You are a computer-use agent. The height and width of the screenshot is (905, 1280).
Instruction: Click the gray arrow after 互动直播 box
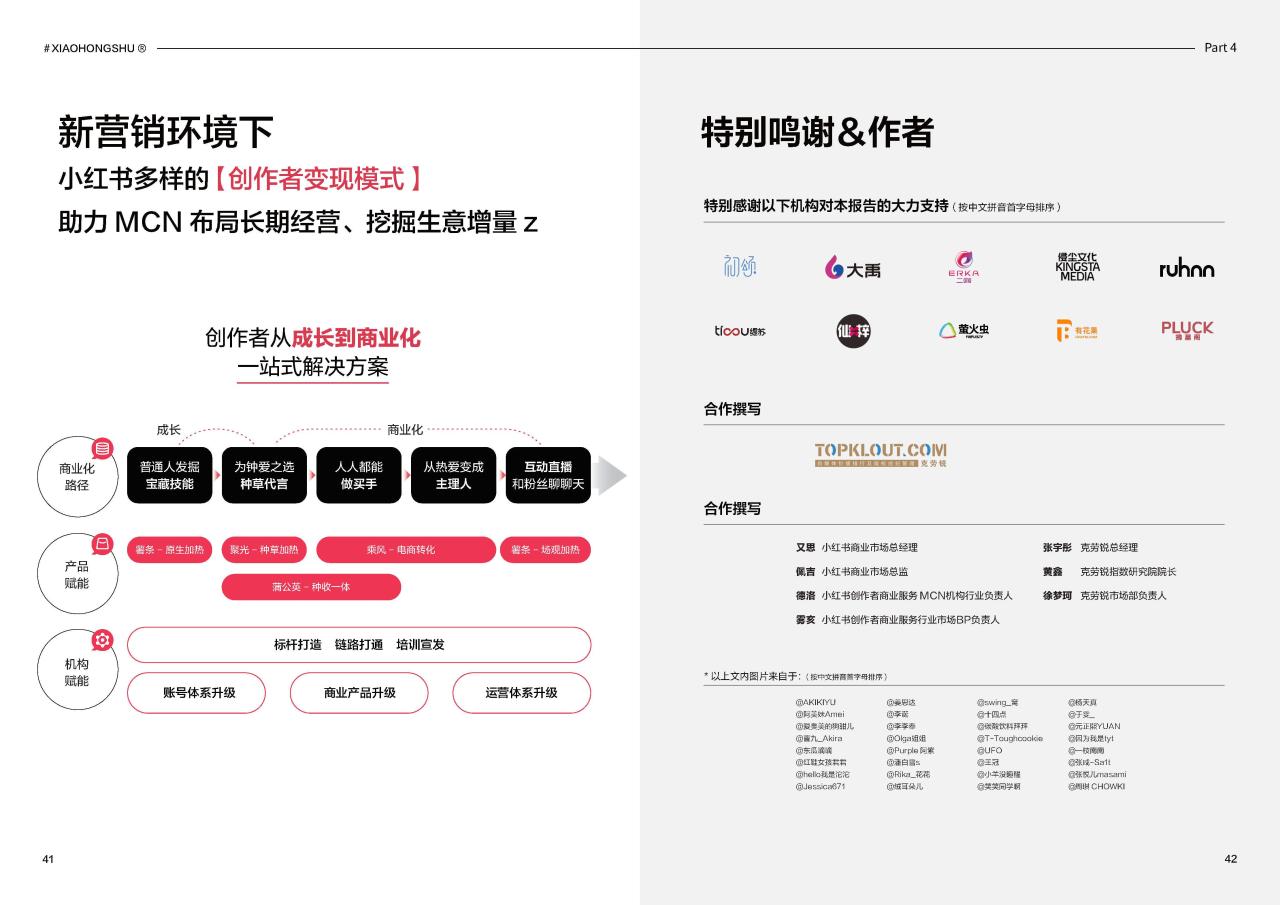(611, 475)
